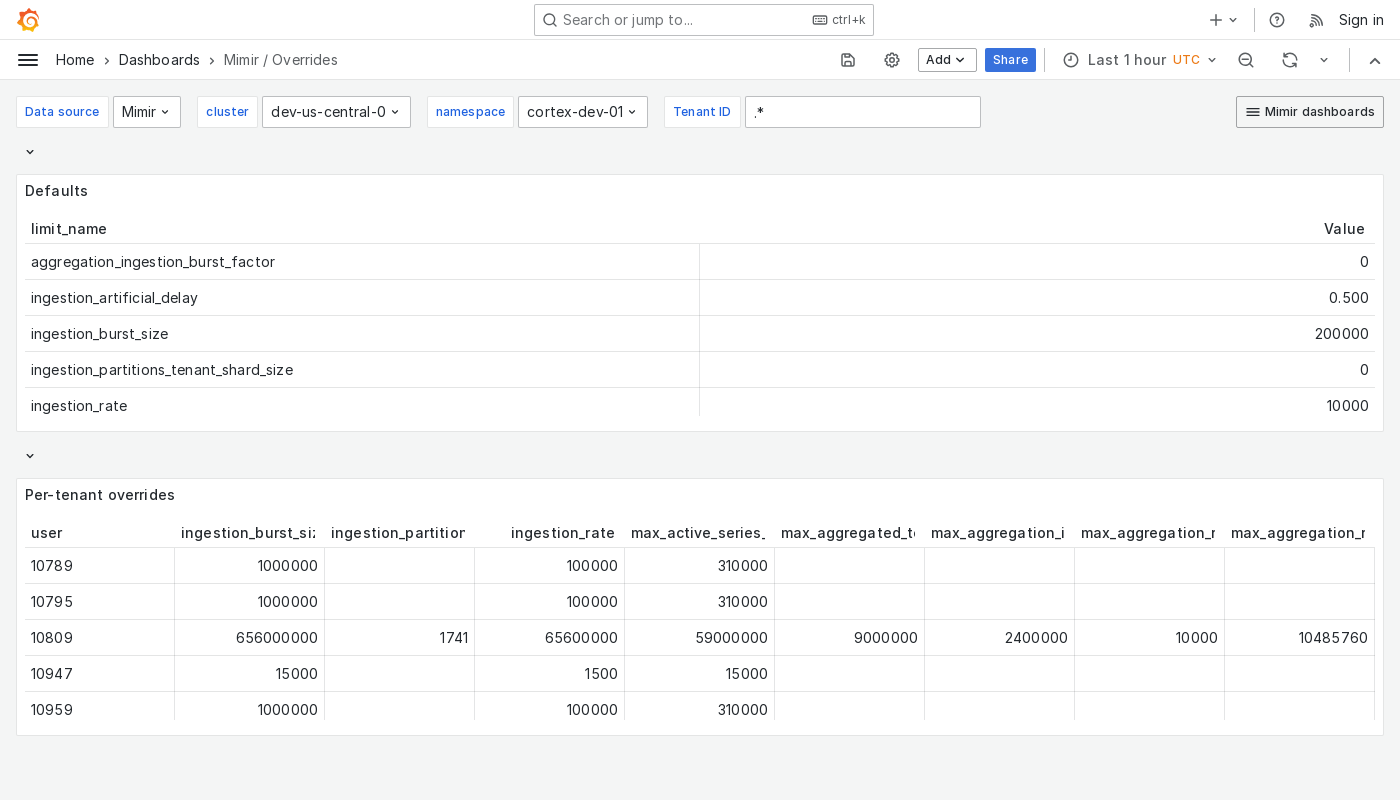The height and width of the screenshot is (800, 1400).
Task: Collapse the row above Defaults panel
Action: [30, 152]
